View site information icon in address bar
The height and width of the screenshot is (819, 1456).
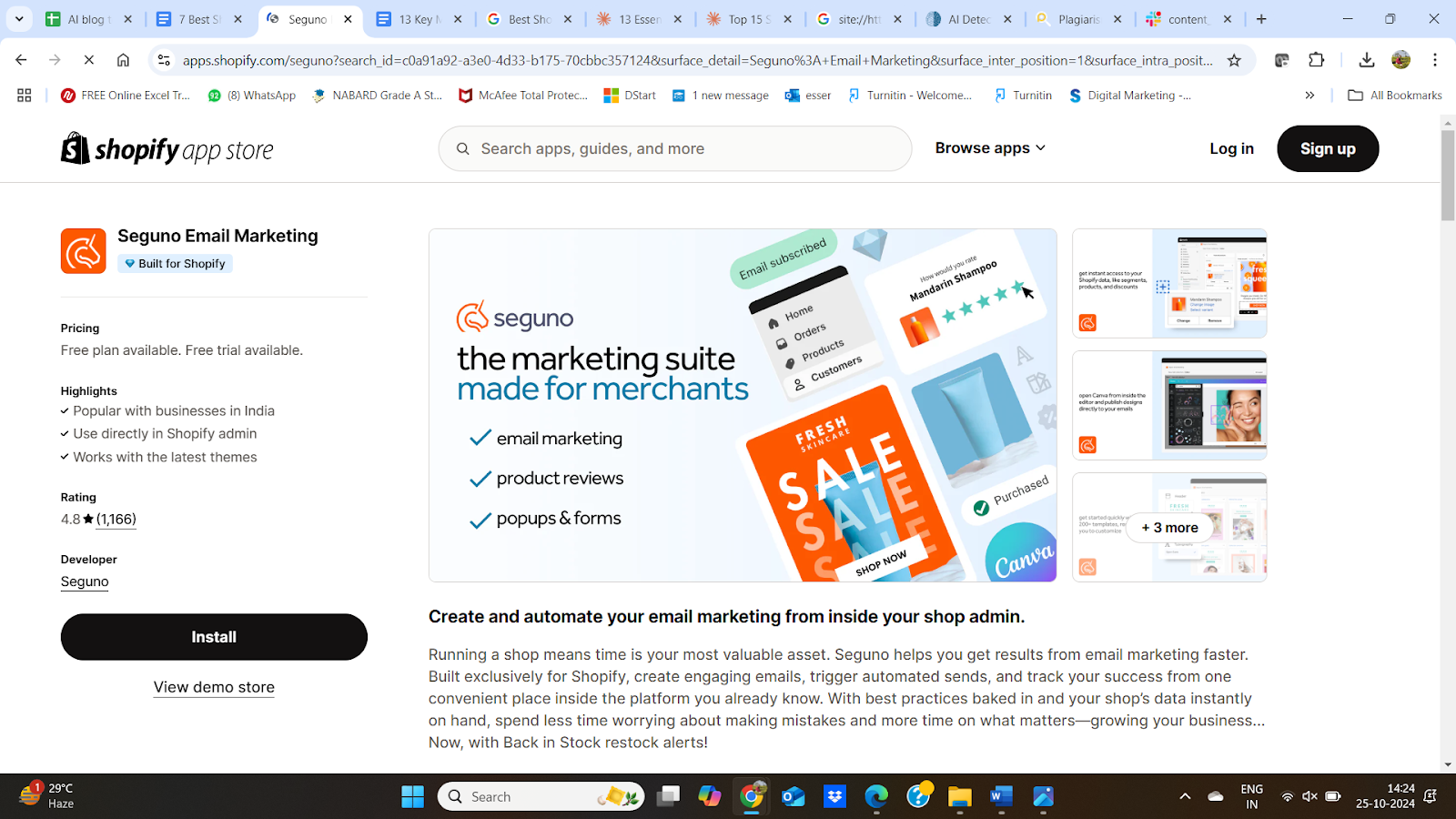(164, 60)
